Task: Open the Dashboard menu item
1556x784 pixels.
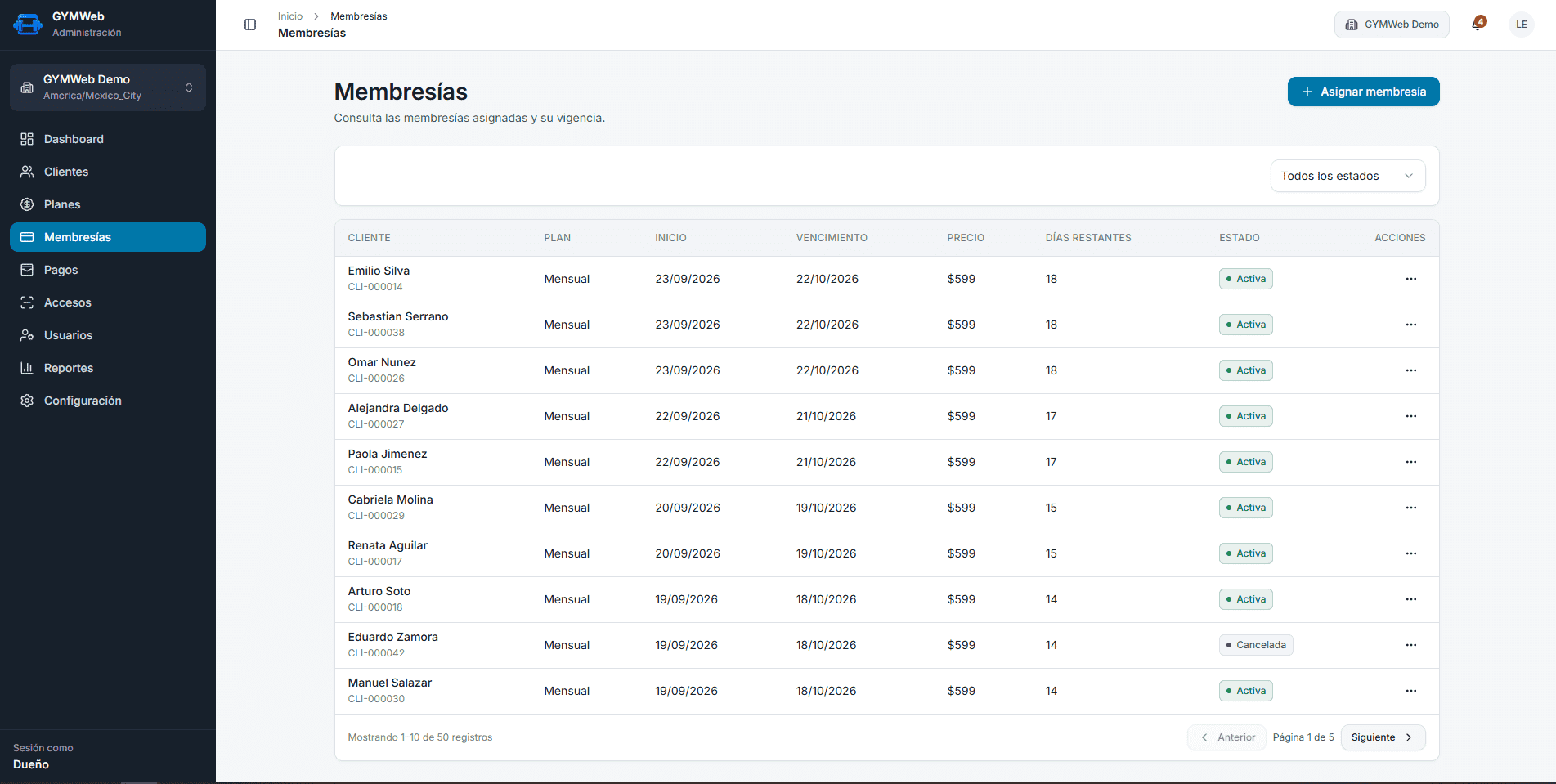Action: pyautogui.click(x=108, y=139)
